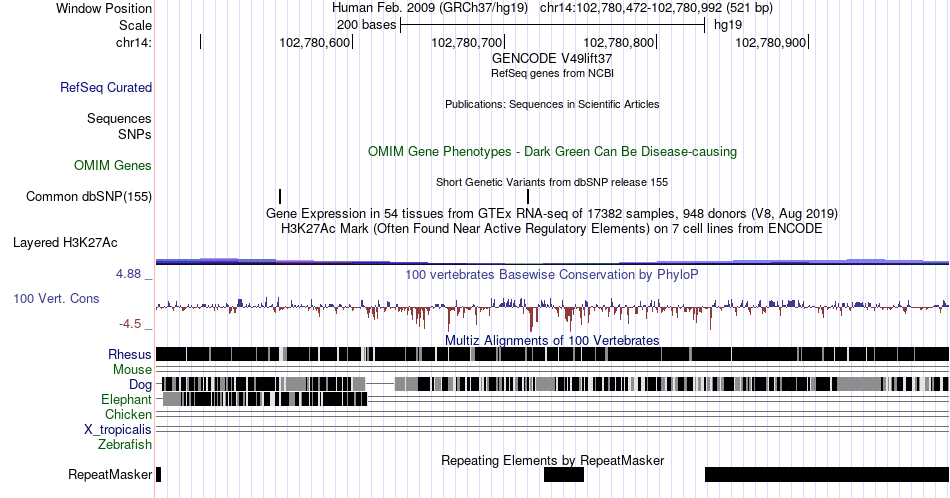Open the OMIM Genes track label
The width and height of the screenshot is (950, 498).
pyautogui.click(x=112, y=165)
